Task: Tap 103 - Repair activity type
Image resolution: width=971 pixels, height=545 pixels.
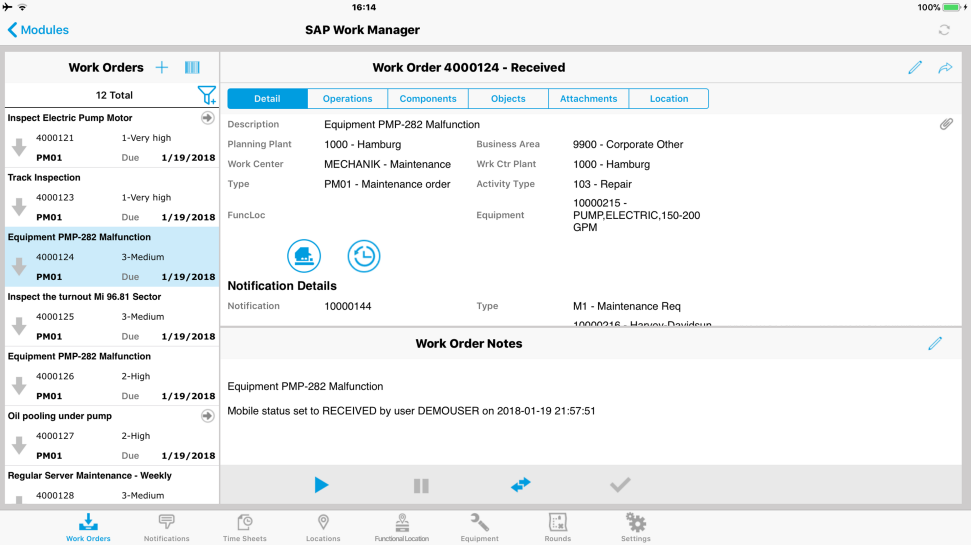Action: coord(603,184)
